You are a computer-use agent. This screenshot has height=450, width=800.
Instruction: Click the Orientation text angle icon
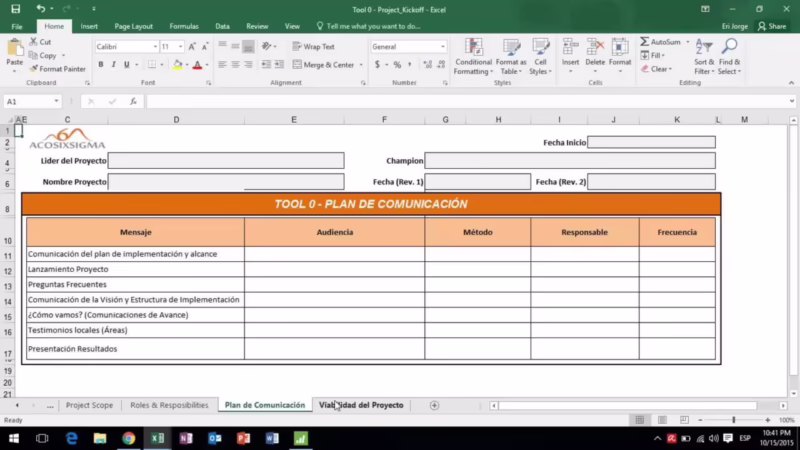click(x=266, y=46)
